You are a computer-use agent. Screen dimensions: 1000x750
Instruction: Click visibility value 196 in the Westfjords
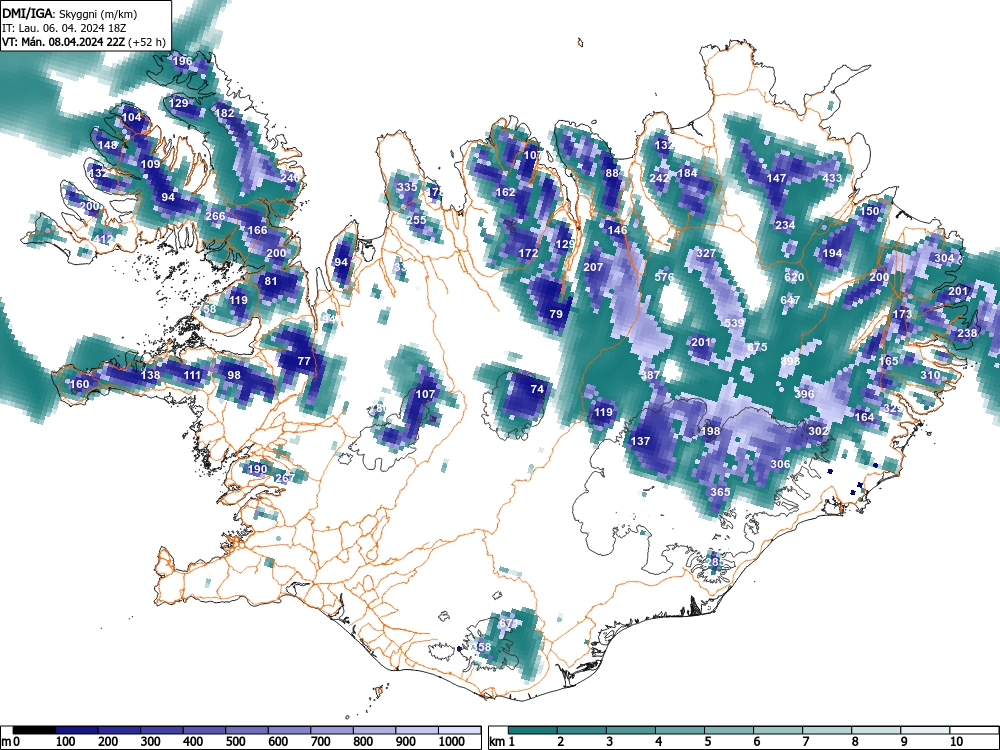(x=182, y=61)
